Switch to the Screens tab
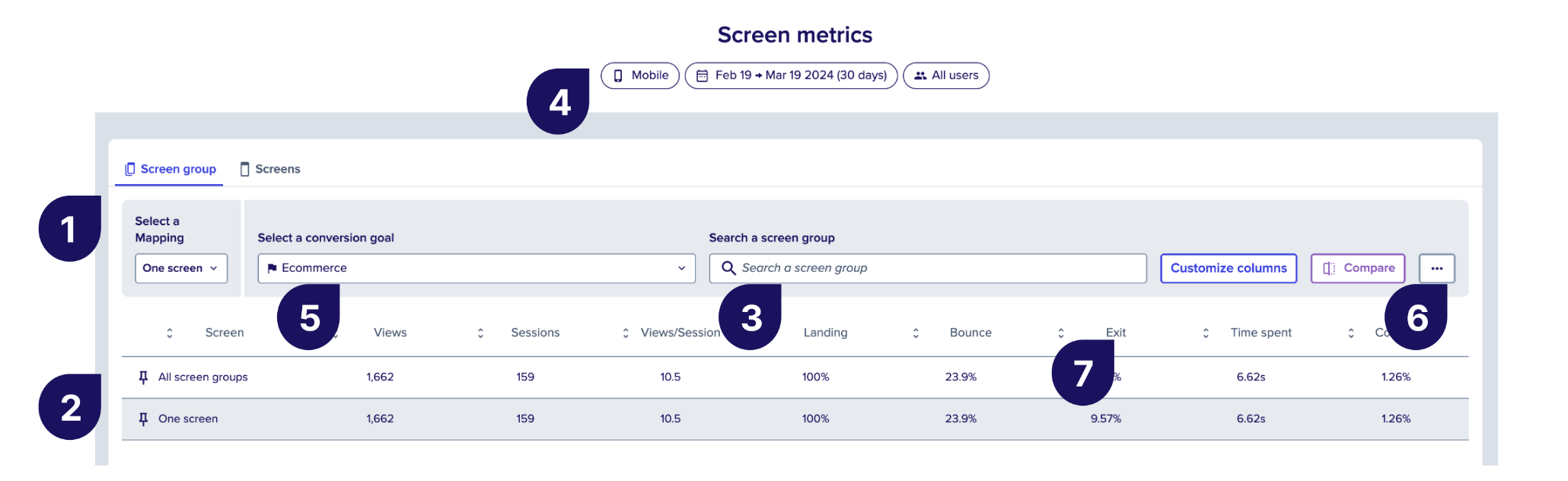 click(x=270, y=169)
